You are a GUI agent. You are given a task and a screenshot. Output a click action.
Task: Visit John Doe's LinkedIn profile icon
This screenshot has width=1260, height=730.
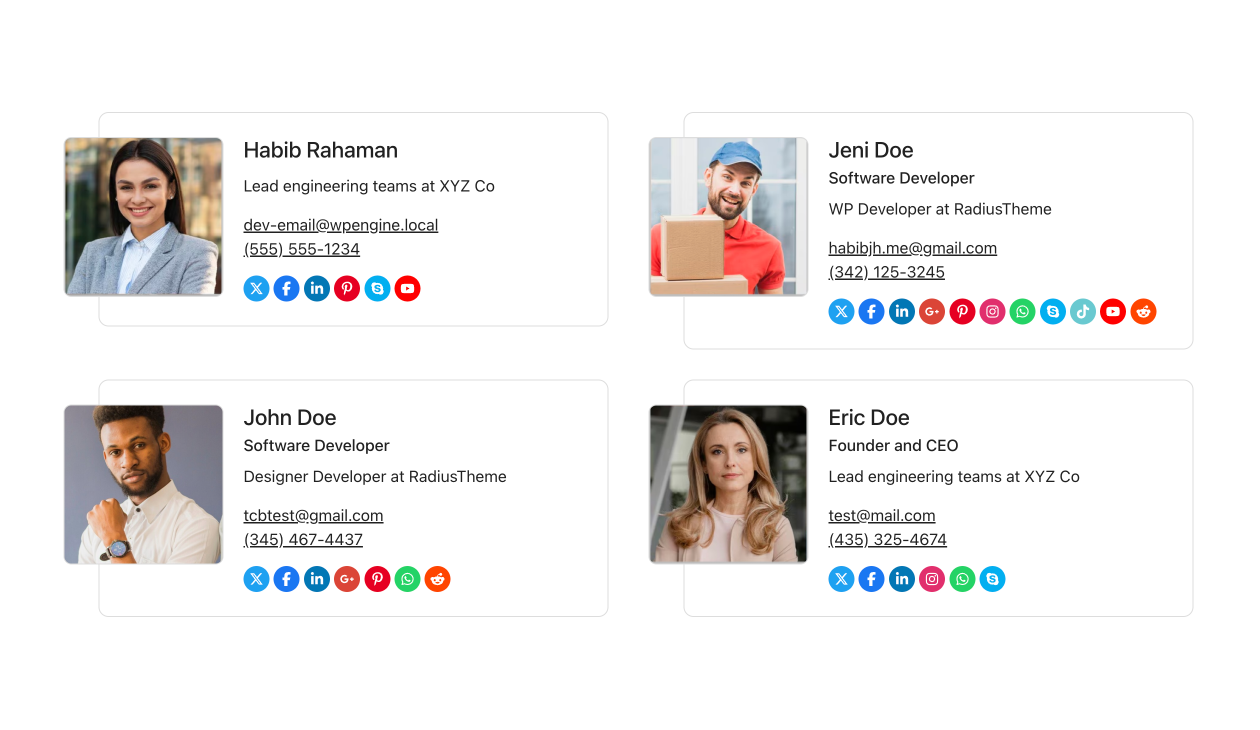(317, 579)
